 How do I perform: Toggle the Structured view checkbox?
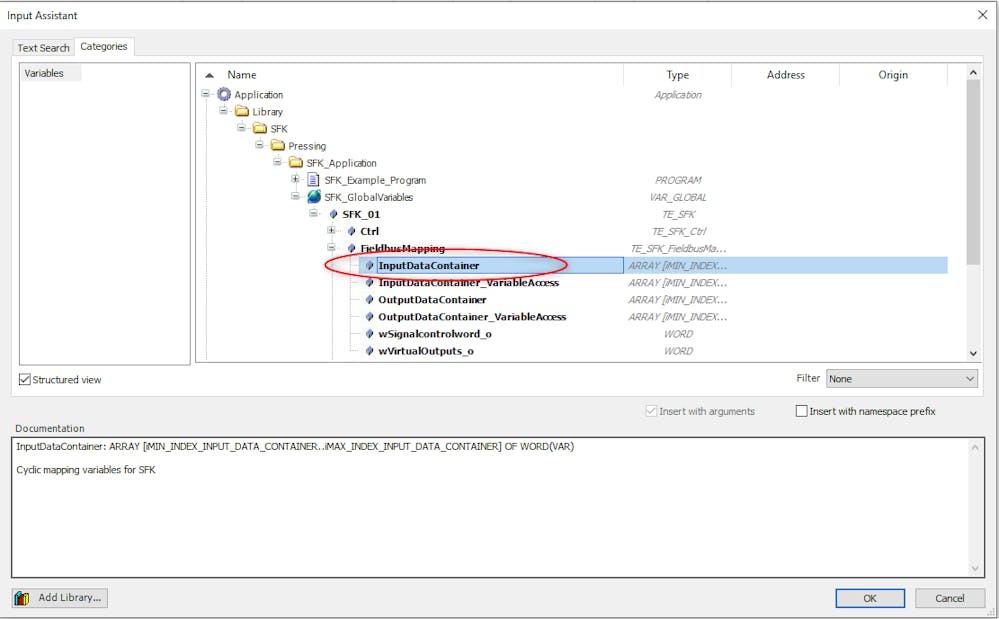[25, 380]
